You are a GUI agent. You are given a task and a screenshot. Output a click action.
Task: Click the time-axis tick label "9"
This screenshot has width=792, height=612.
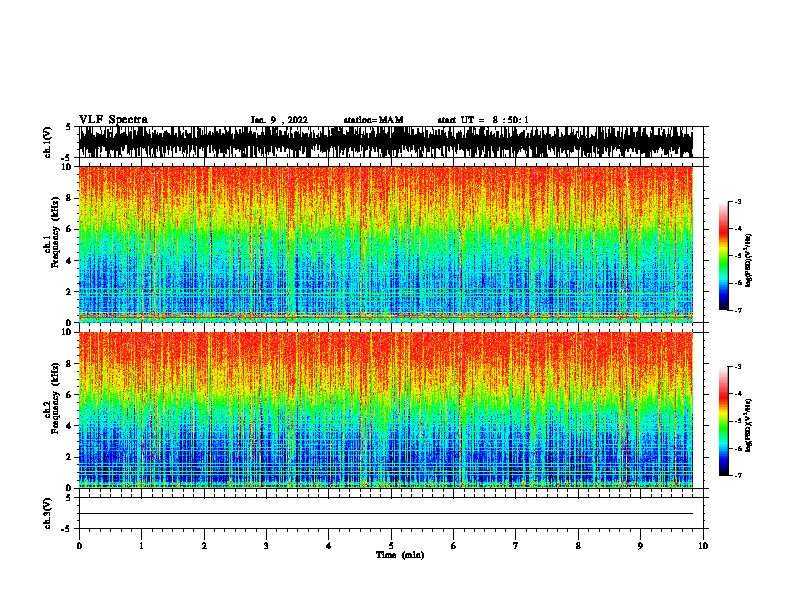pyautogui.click(x=640, y=546)
